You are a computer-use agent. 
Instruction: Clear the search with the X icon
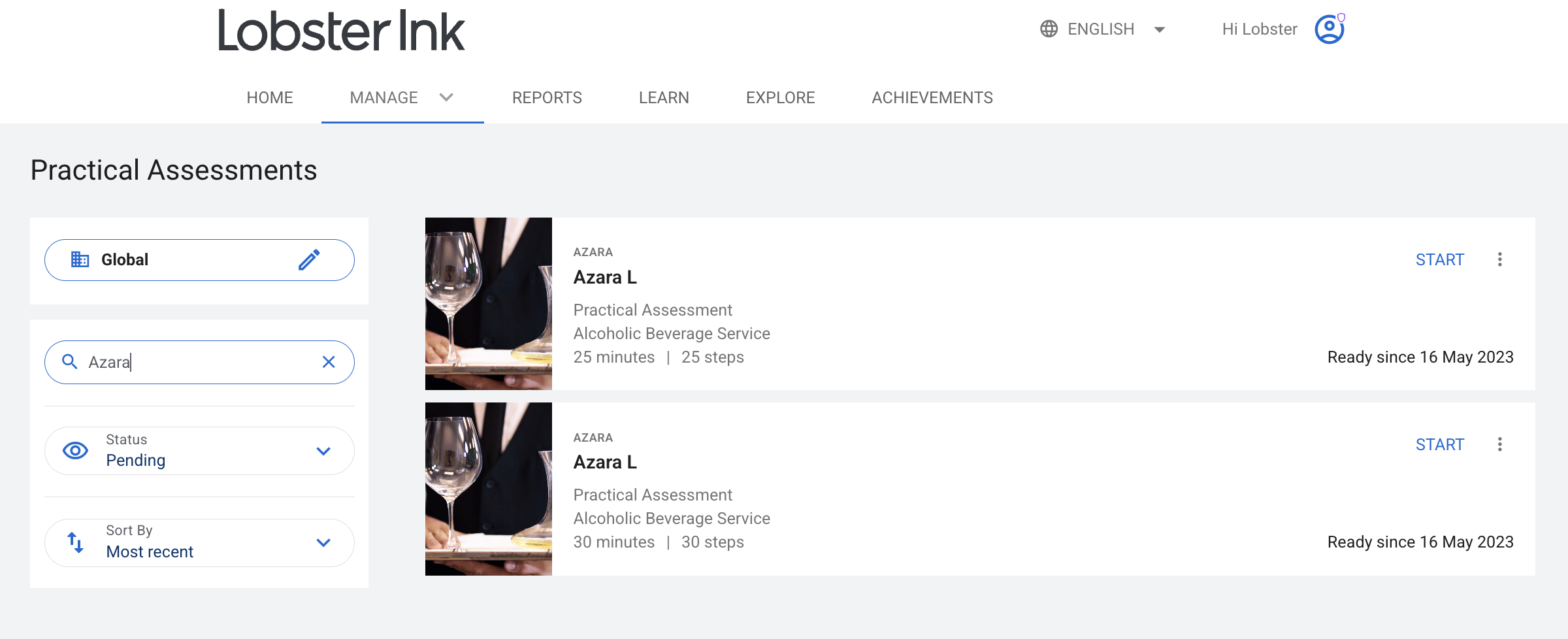[329, 361]
